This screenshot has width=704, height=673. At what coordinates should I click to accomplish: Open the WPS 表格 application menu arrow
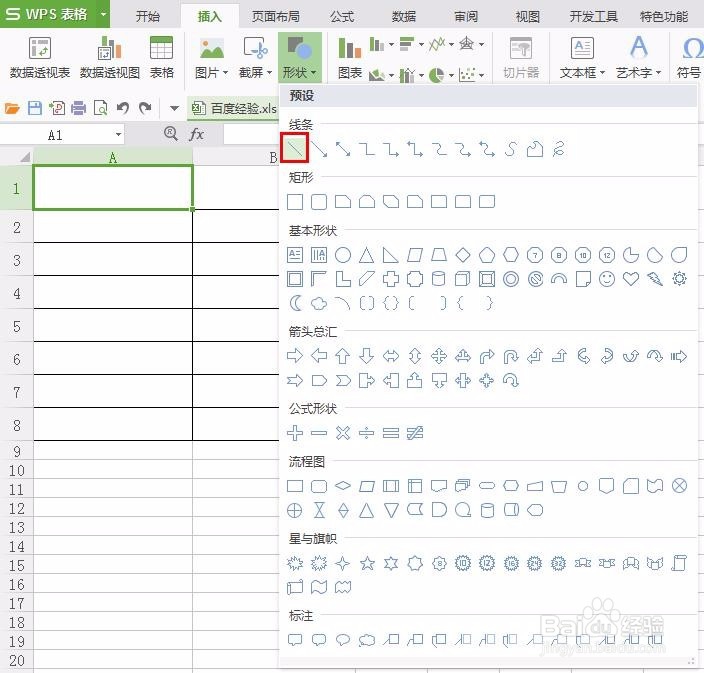pyautogui.click(x=103, y=14)
